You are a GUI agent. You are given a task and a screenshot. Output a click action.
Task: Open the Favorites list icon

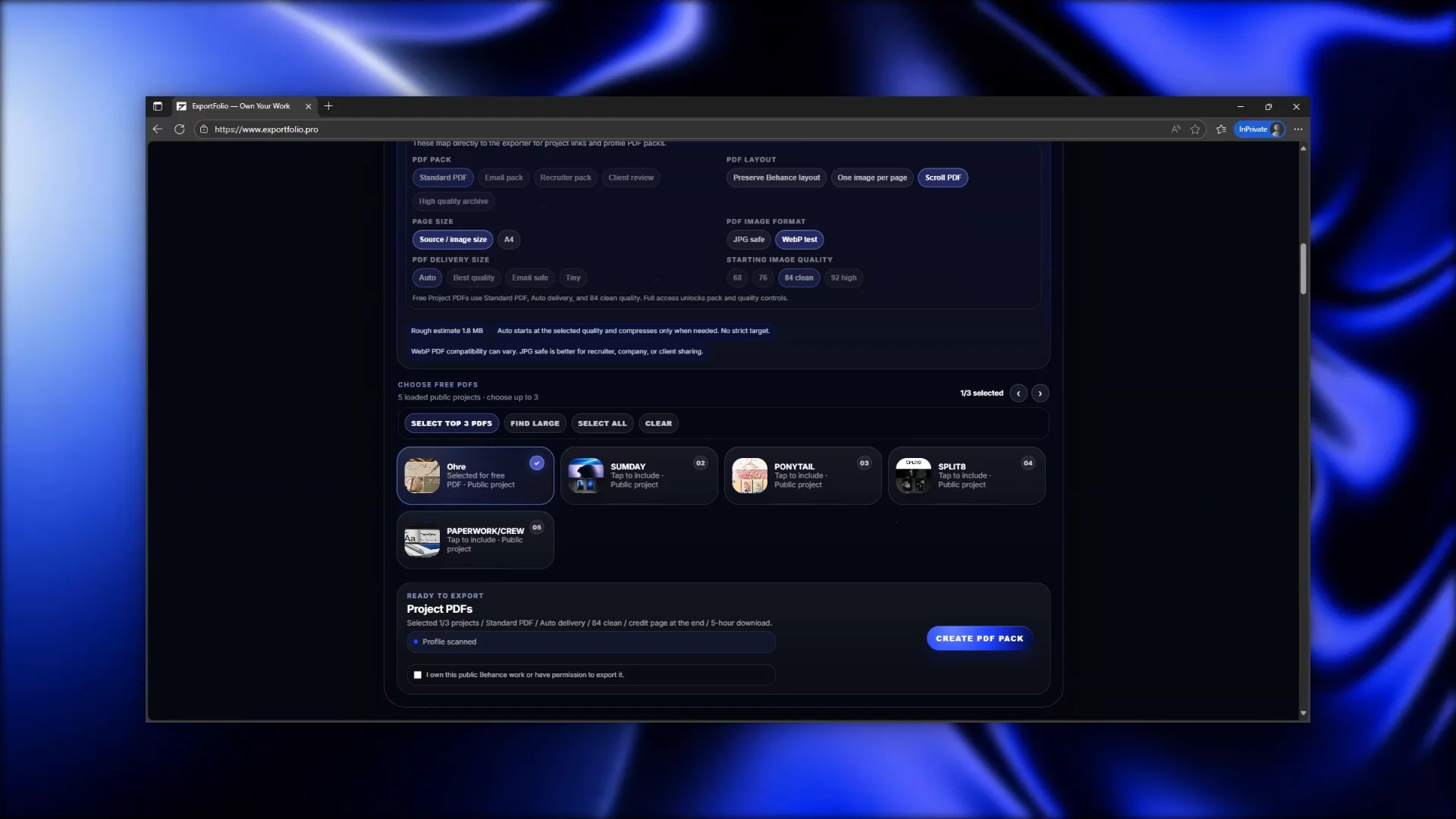[x=1221, y=130]
